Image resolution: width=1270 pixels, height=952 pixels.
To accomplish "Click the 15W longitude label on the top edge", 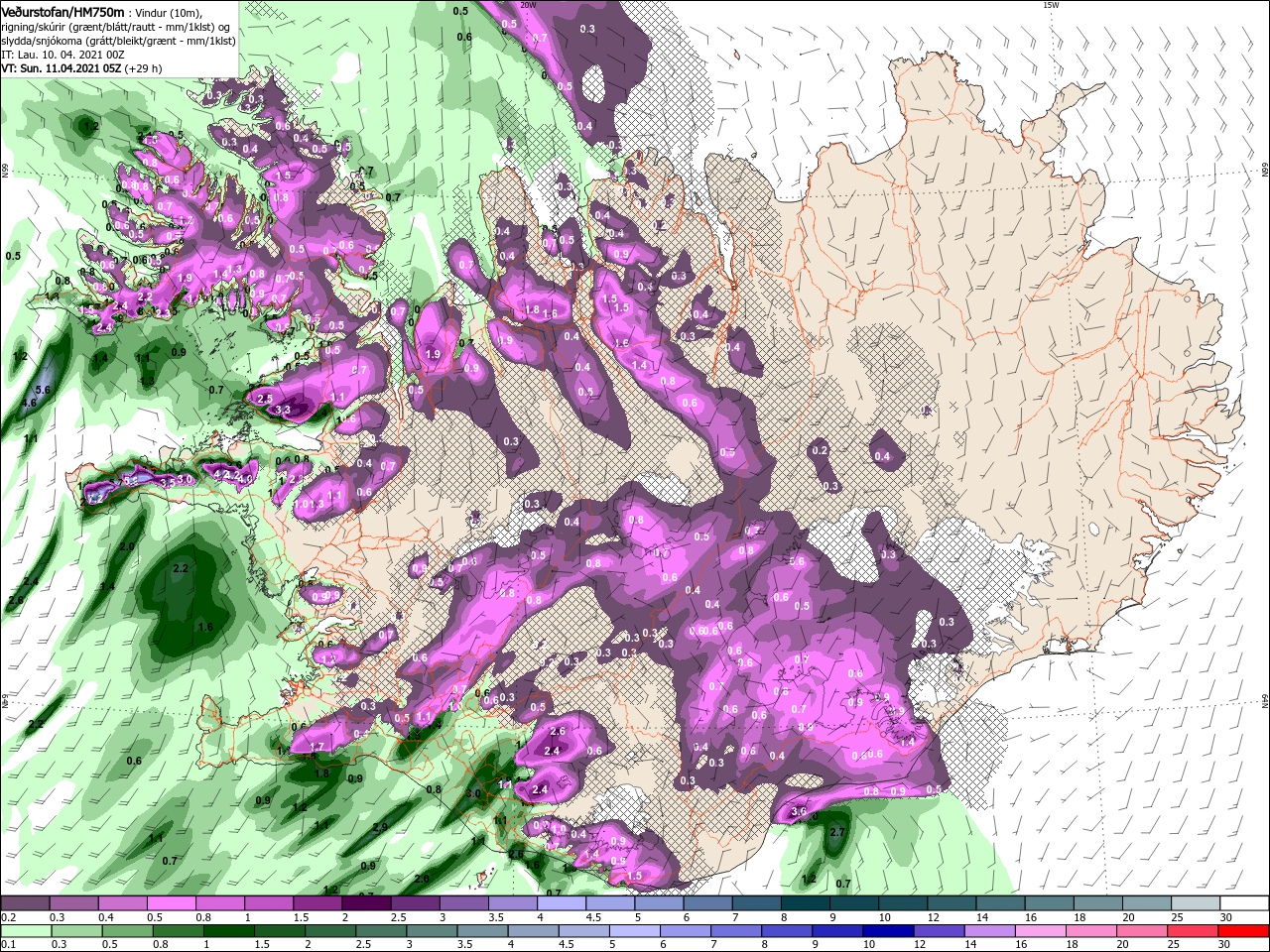I will tap(1052, 5).
